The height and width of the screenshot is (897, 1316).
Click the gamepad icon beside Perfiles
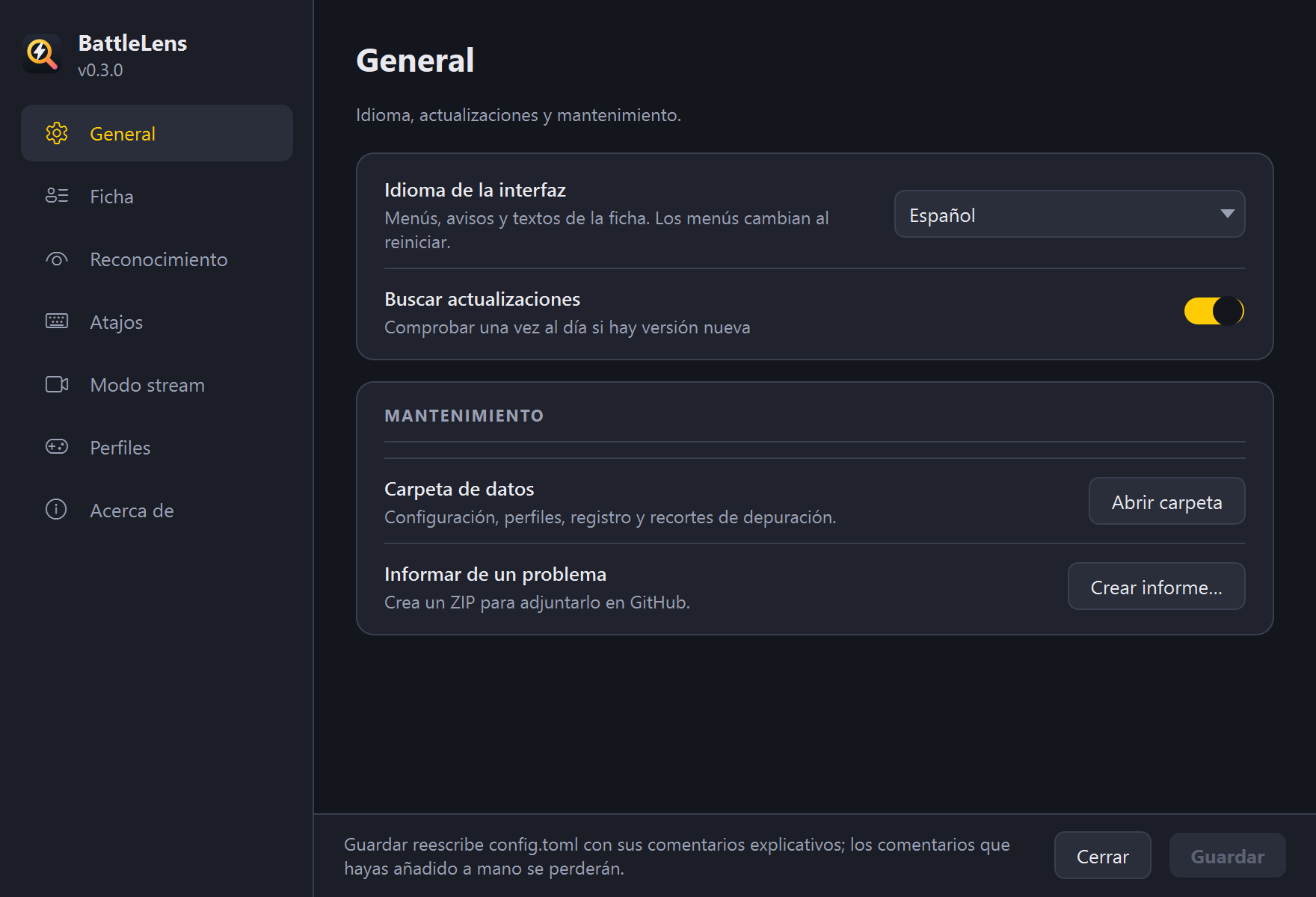(x=57, y=447)
